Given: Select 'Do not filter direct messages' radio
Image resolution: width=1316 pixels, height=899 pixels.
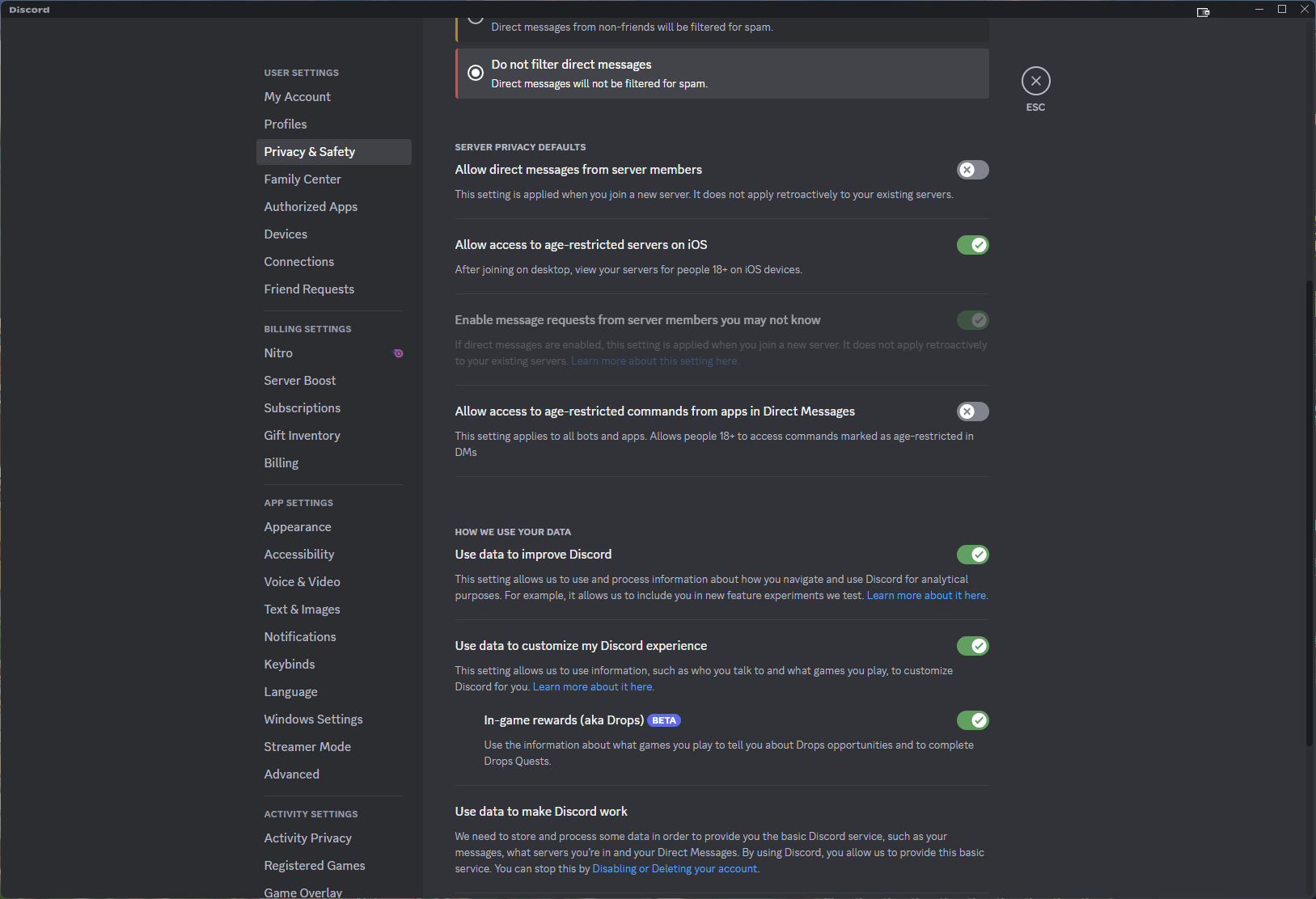Looking at the screenshot, I should point(476,73).
